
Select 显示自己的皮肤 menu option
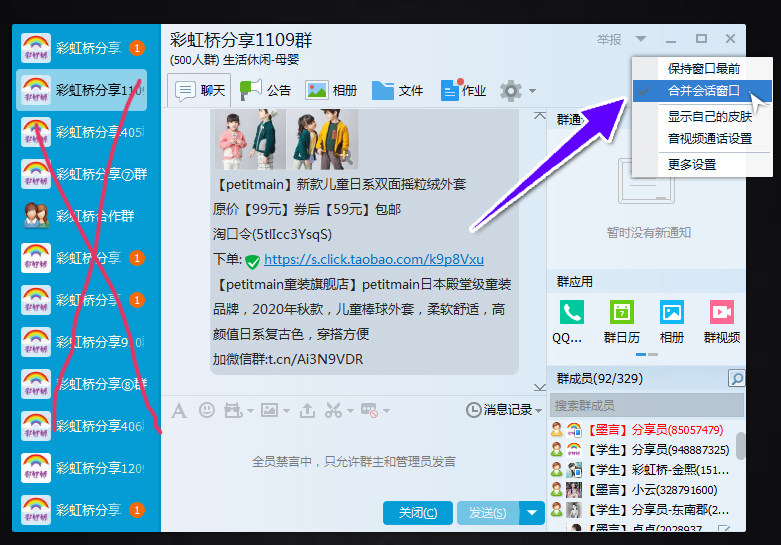(709, 117)
